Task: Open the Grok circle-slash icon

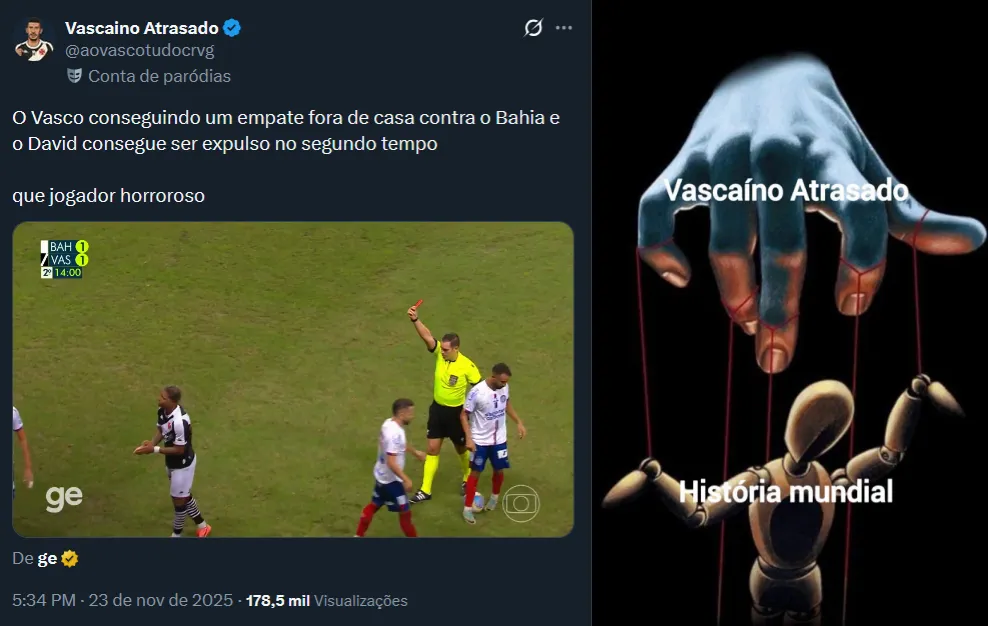Action: 533,28
